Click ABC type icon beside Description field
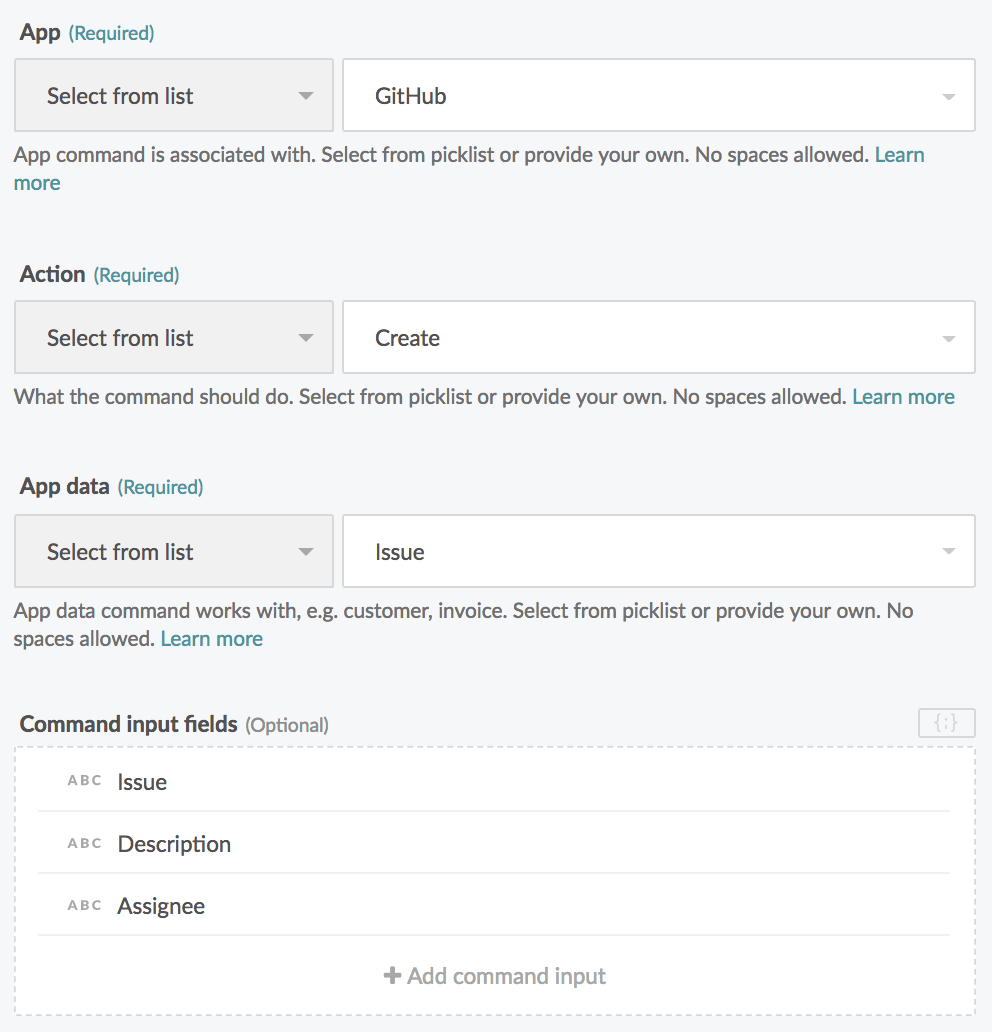992x1032 pixels. [x=85, y=843]
